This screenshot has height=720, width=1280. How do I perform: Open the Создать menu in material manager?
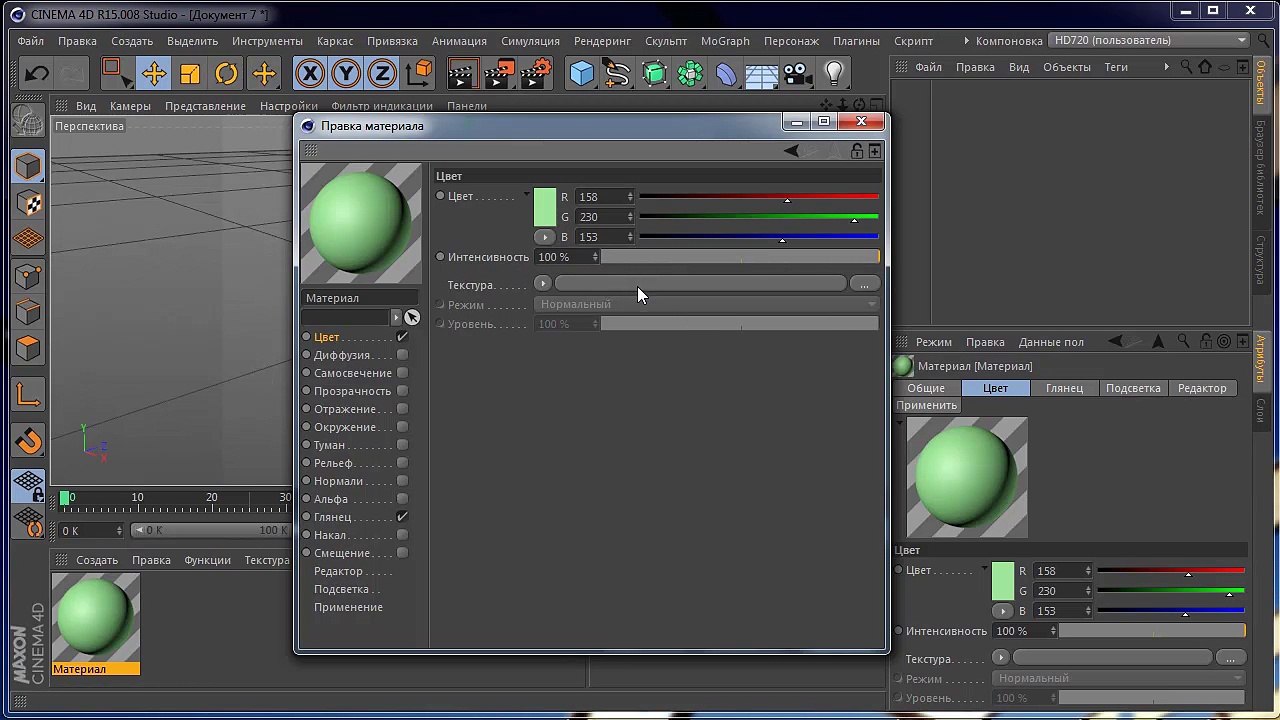point(97,560)
